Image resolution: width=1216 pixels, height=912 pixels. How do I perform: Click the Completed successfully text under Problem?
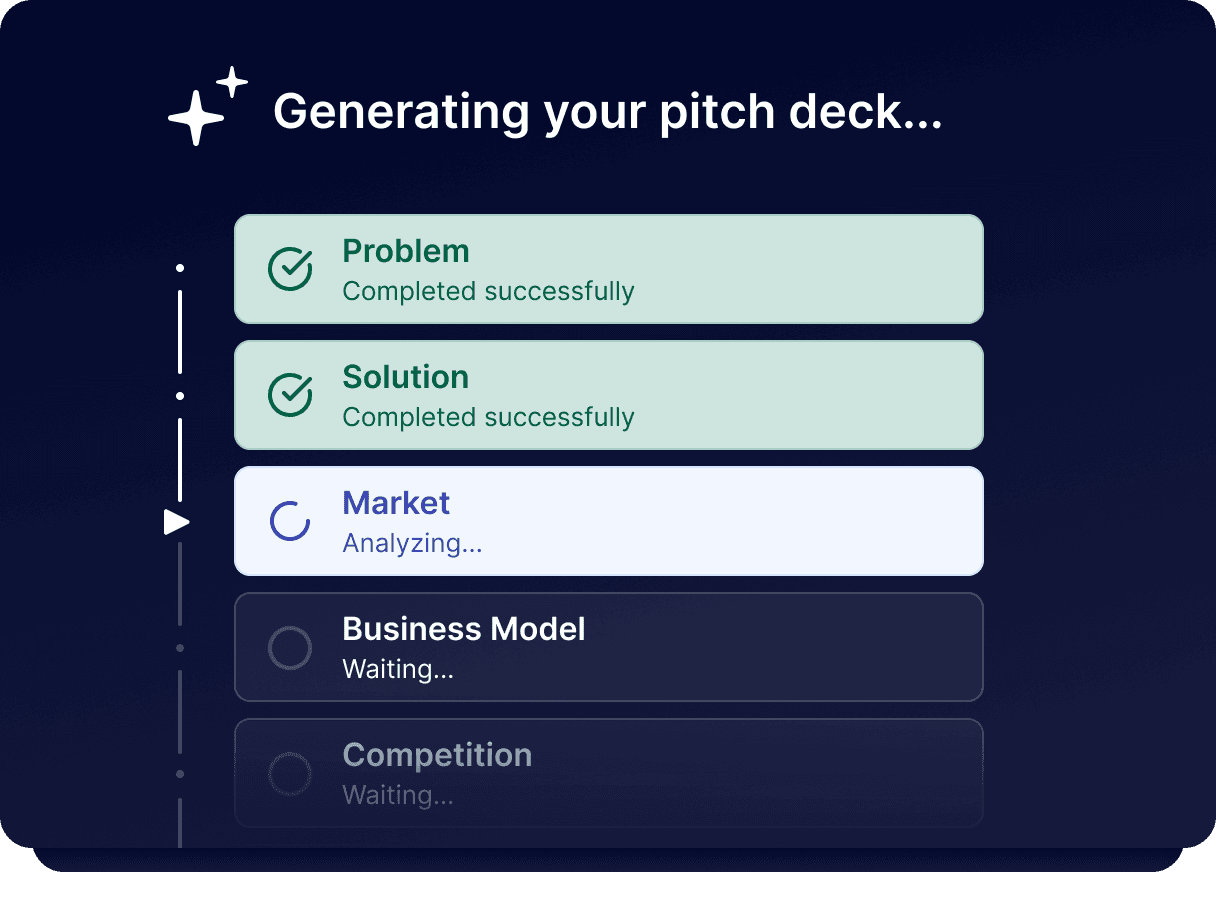[x=488, y=291]
